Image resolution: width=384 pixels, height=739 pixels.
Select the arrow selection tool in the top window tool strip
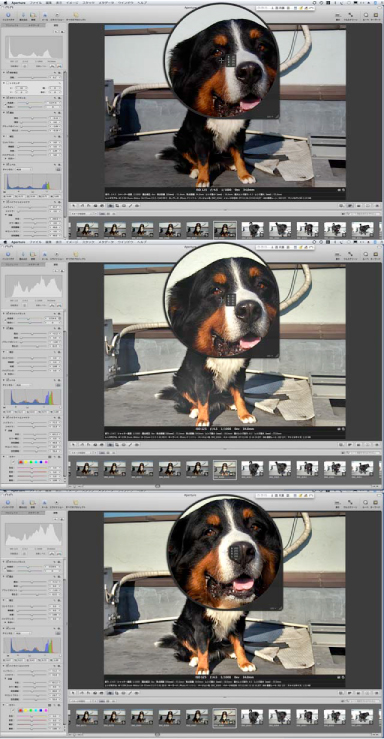pyautogui.click(x=74, y=205)
